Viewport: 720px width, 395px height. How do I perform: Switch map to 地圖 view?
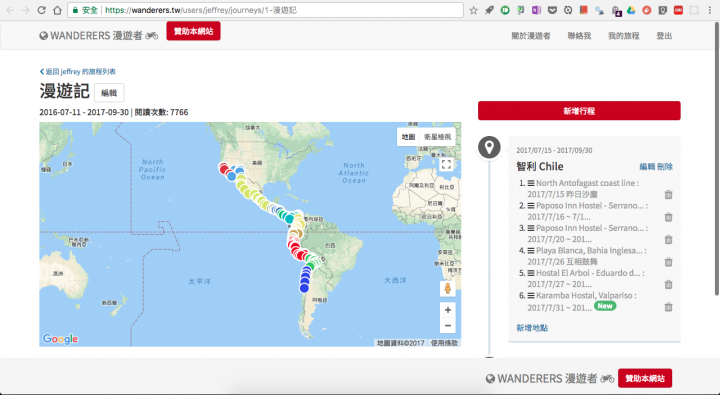coord(408,137)
